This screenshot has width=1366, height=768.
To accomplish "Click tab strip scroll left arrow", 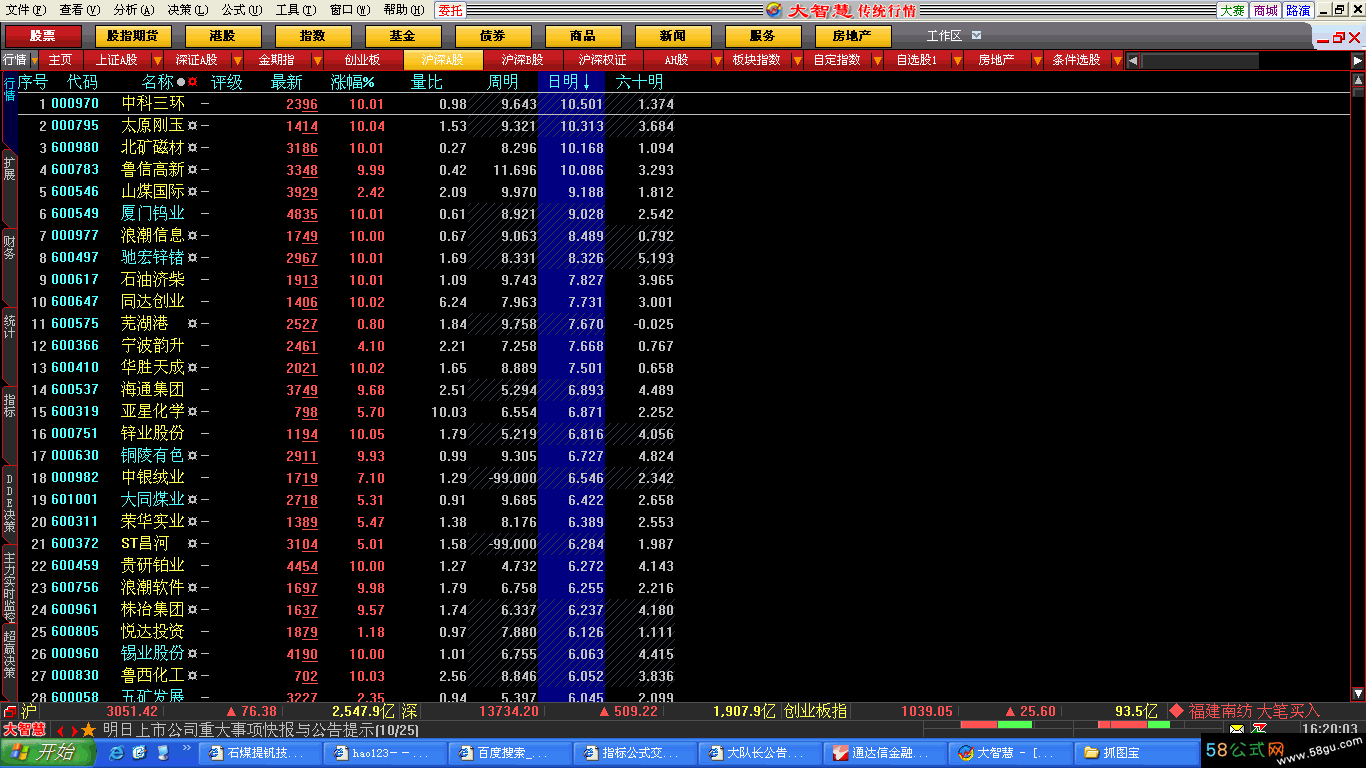I will [x=1133, y=60].
